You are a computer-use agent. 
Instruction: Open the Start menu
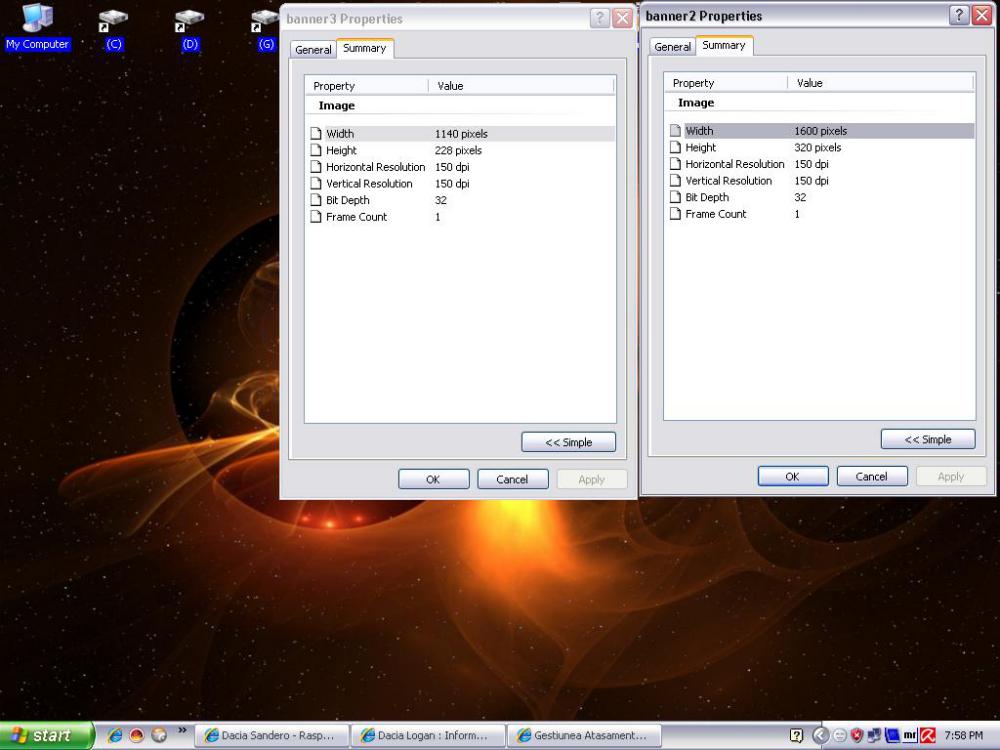point(46,735)
